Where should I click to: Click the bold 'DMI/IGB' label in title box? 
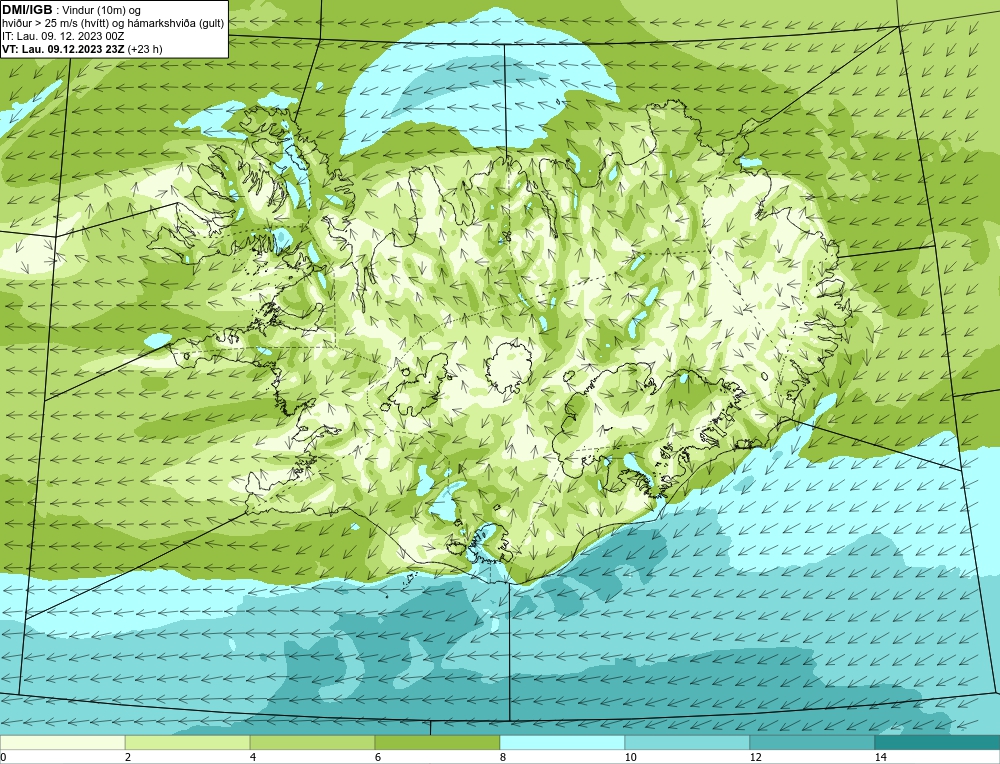click(x=27, y=10)
